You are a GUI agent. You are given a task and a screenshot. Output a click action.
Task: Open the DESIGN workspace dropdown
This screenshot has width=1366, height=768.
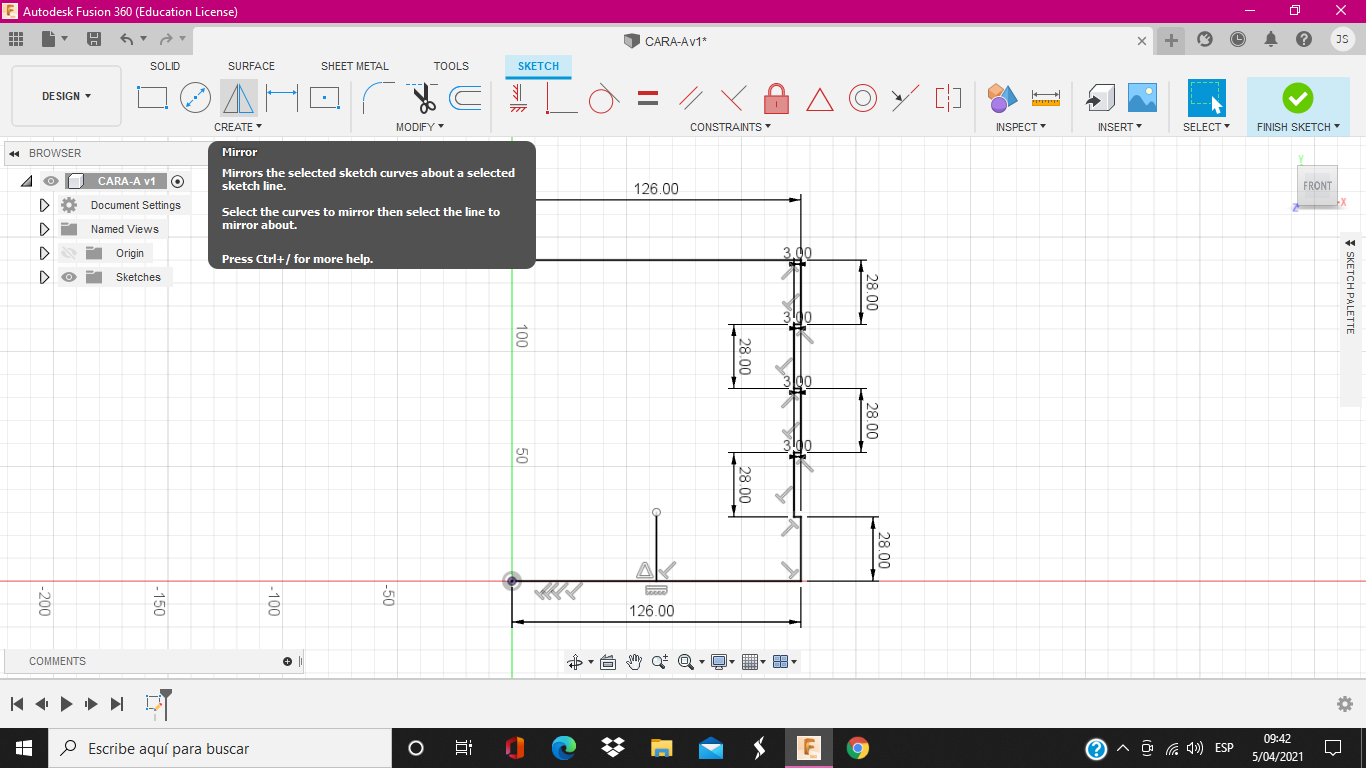point(66,96)
